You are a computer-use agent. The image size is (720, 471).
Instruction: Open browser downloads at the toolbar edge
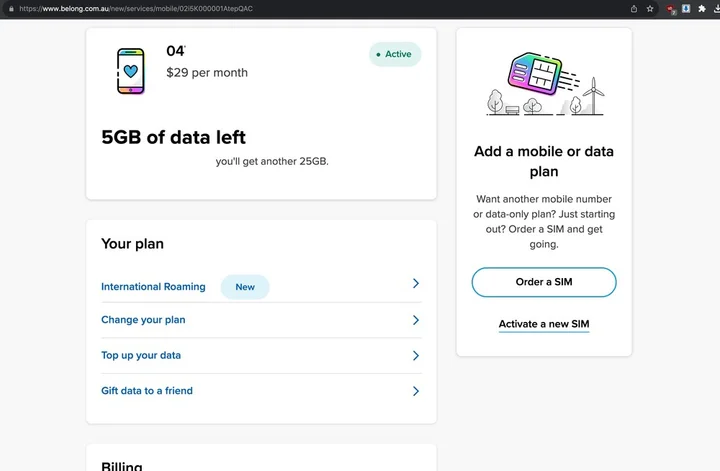pyautogui.click(x=714, y=8)
